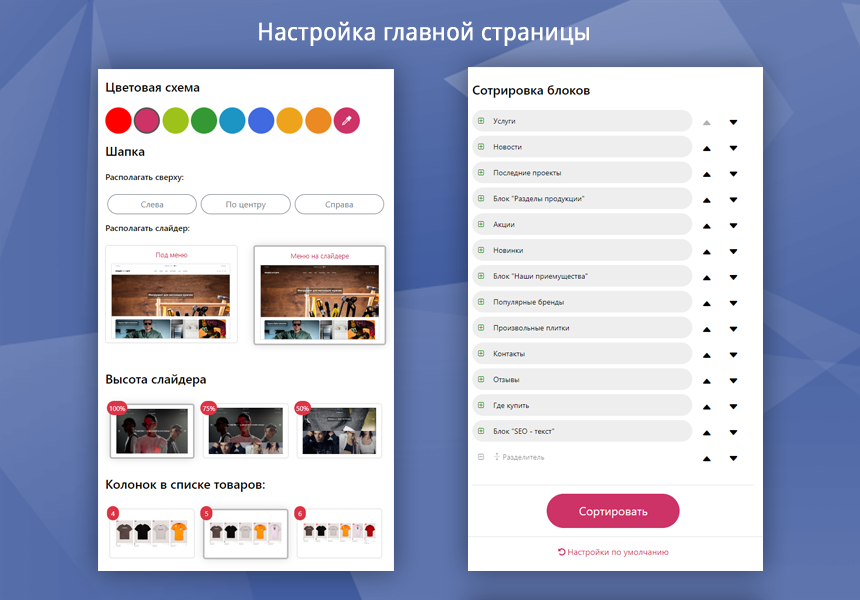
Task: Add the "Отзывы" block via its plus icon
Action: 481,379
